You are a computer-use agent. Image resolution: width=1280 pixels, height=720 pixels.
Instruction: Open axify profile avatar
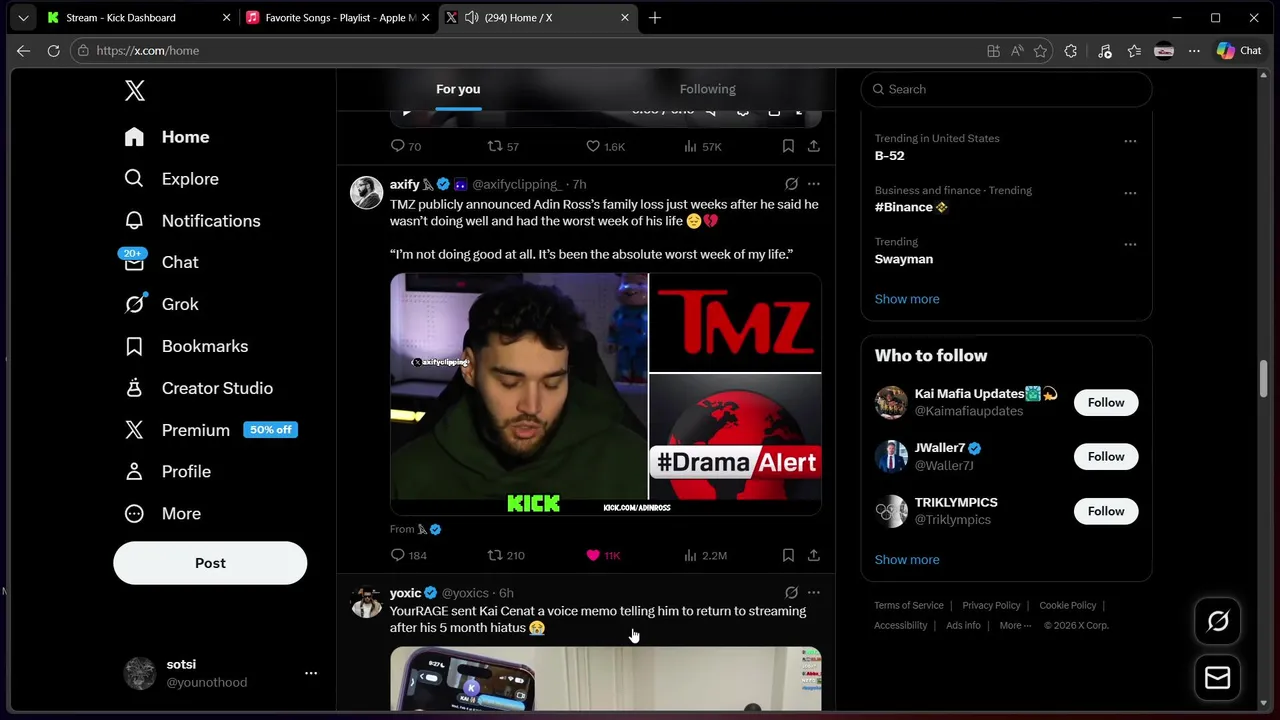[x=367, y=192]
